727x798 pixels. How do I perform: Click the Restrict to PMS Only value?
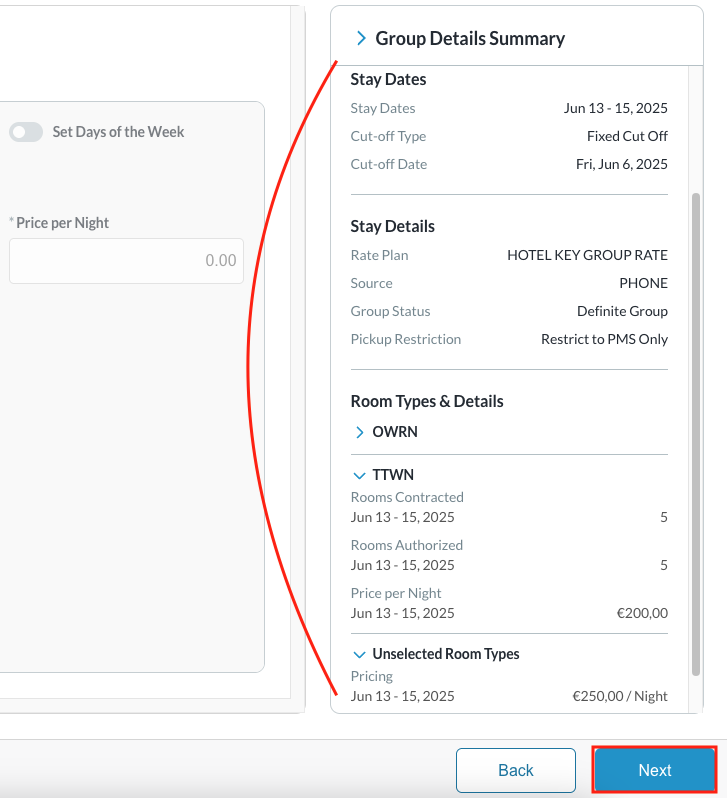pos(604,339)
